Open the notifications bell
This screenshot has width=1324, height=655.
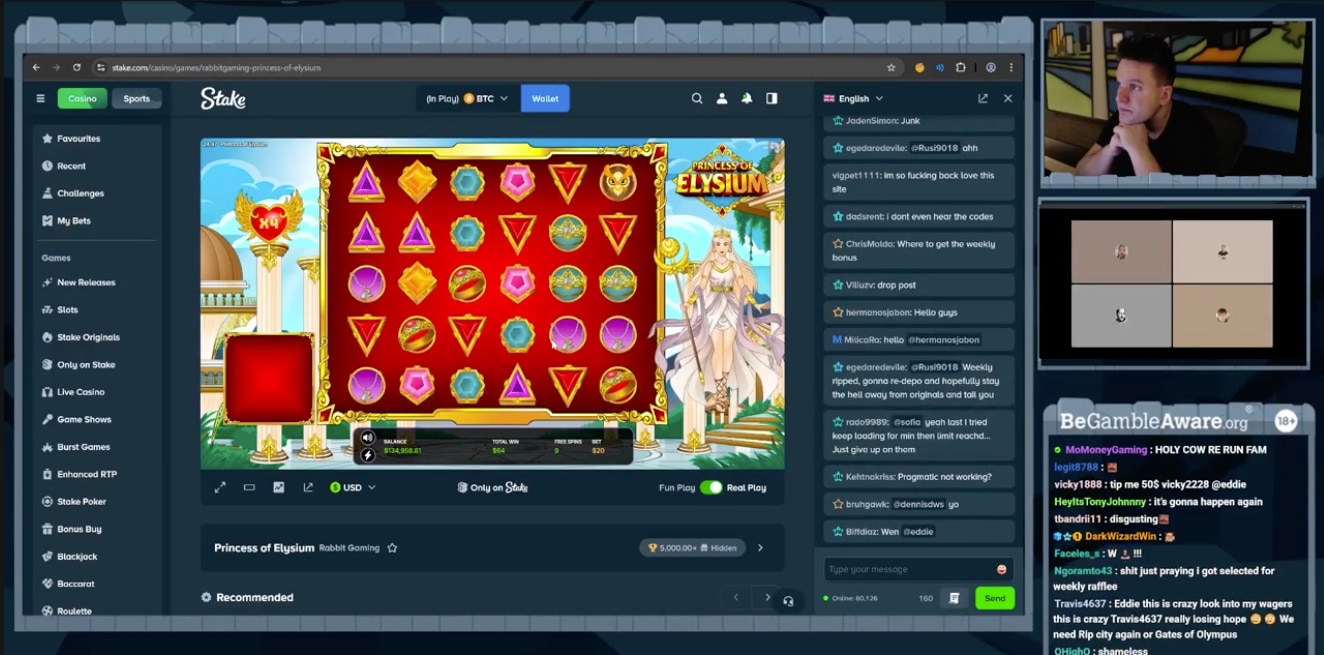747,99
